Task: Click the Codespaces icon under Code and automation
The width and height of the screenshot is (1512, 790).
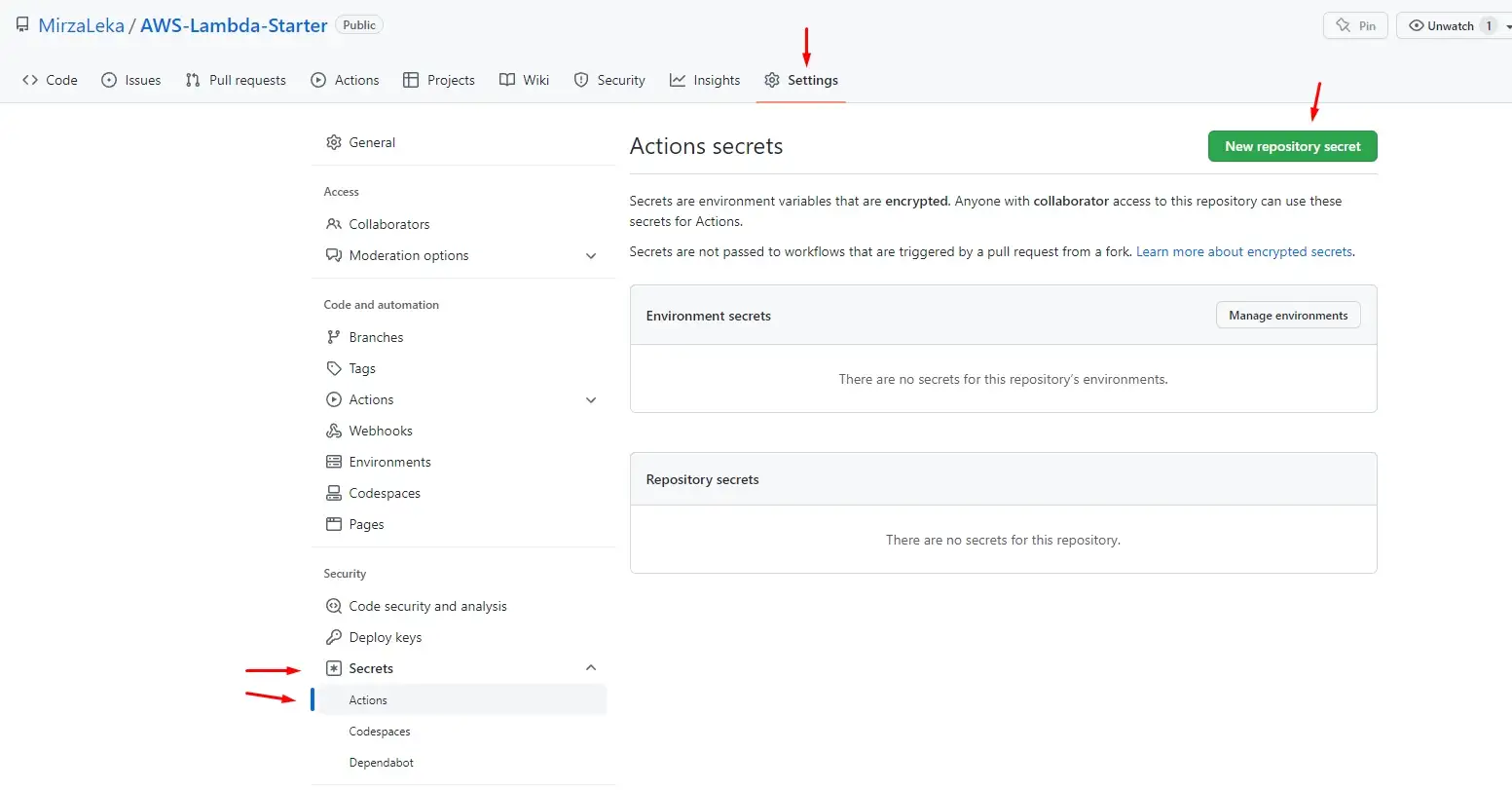Action: [334, 493]
